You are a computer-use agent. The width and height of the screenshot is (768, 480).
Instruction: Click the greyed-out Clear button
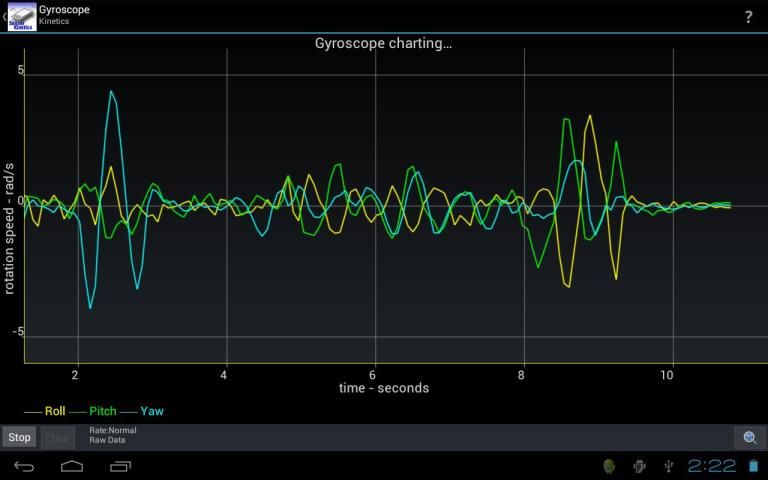click(58, 438)
